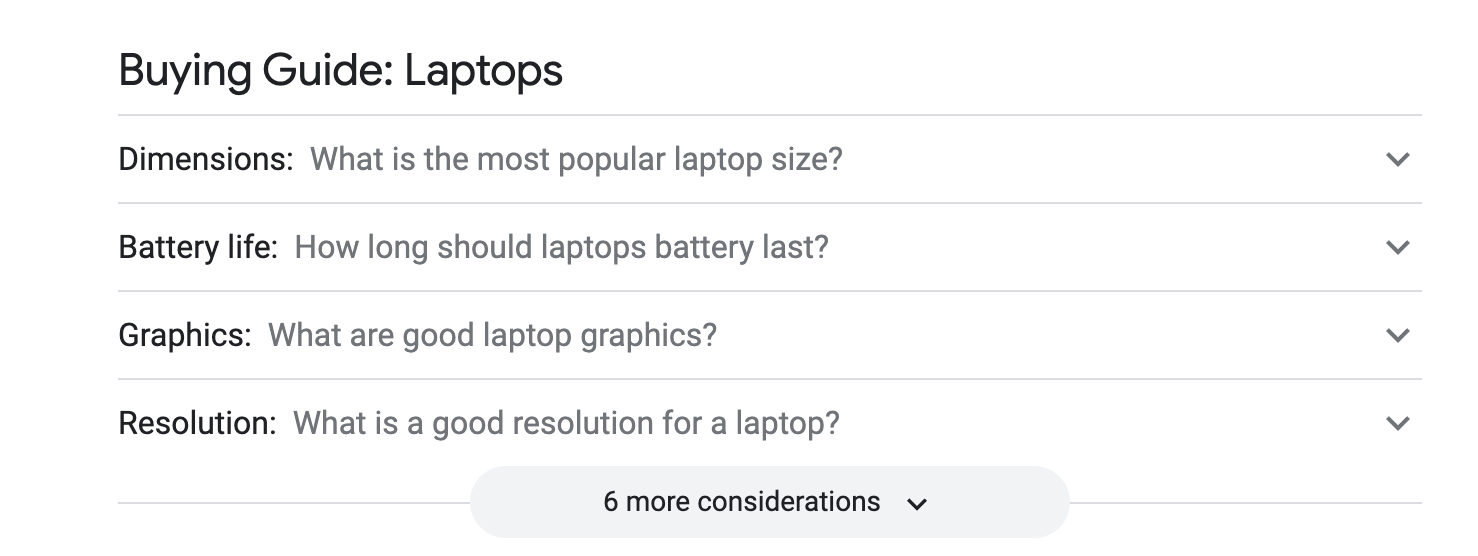
Task: Click the "Buying Guide: Laptops" heading
Action: click(x=340, y=71)
